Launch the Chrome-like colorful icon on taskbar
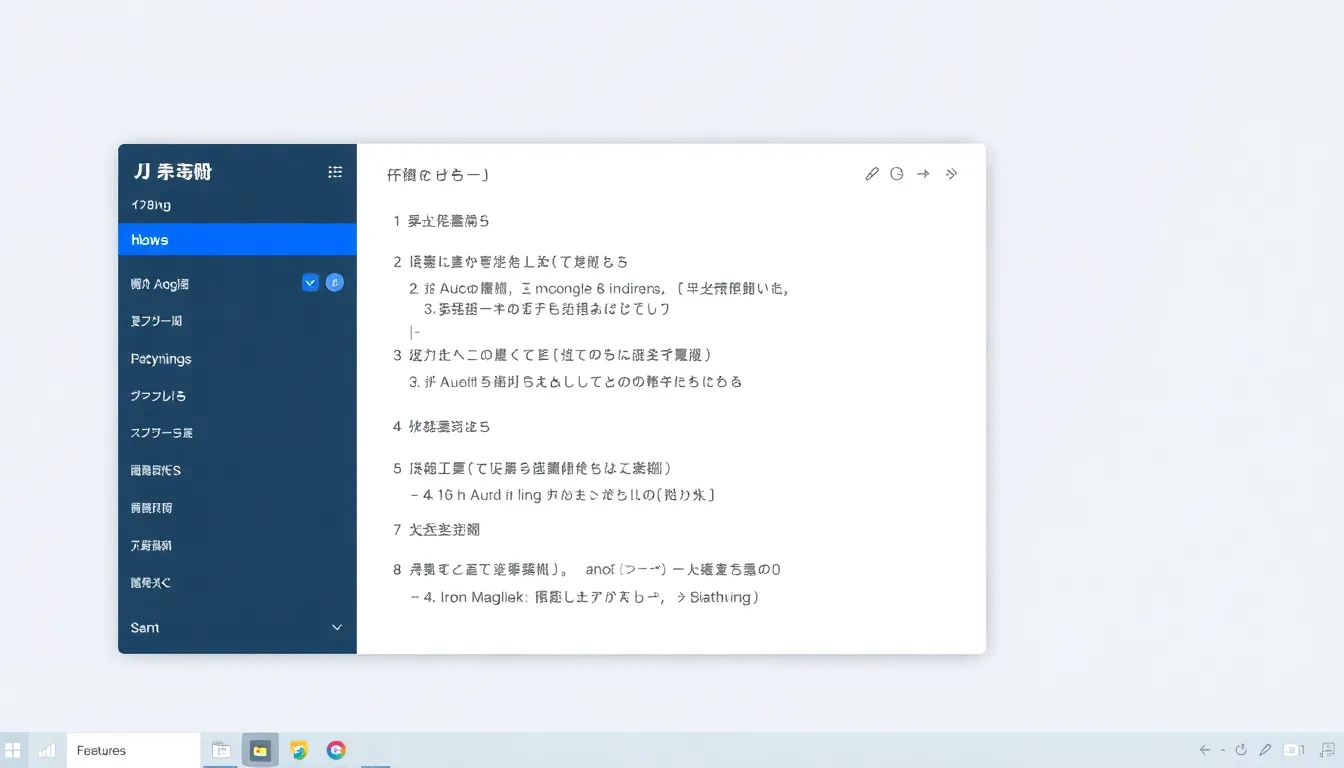The width and height of the screenshot is (1344, 768). click(336, 750)
